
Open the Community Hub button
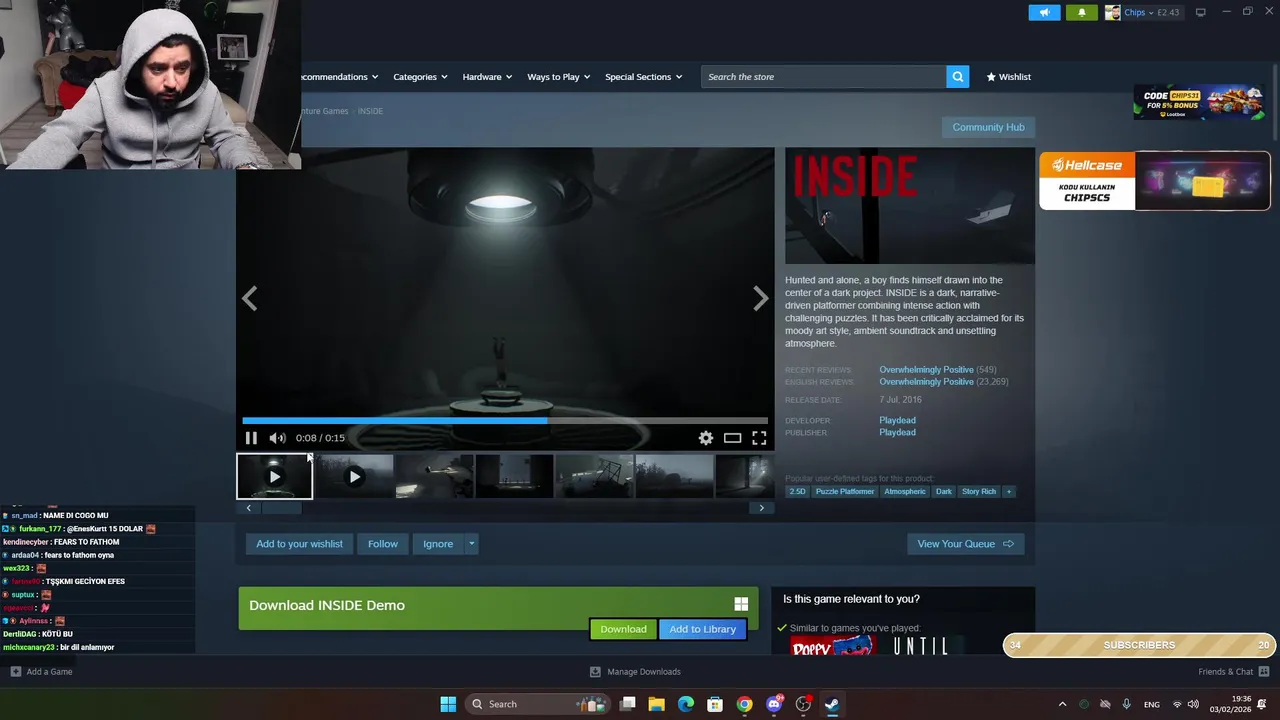coord(988,127)
